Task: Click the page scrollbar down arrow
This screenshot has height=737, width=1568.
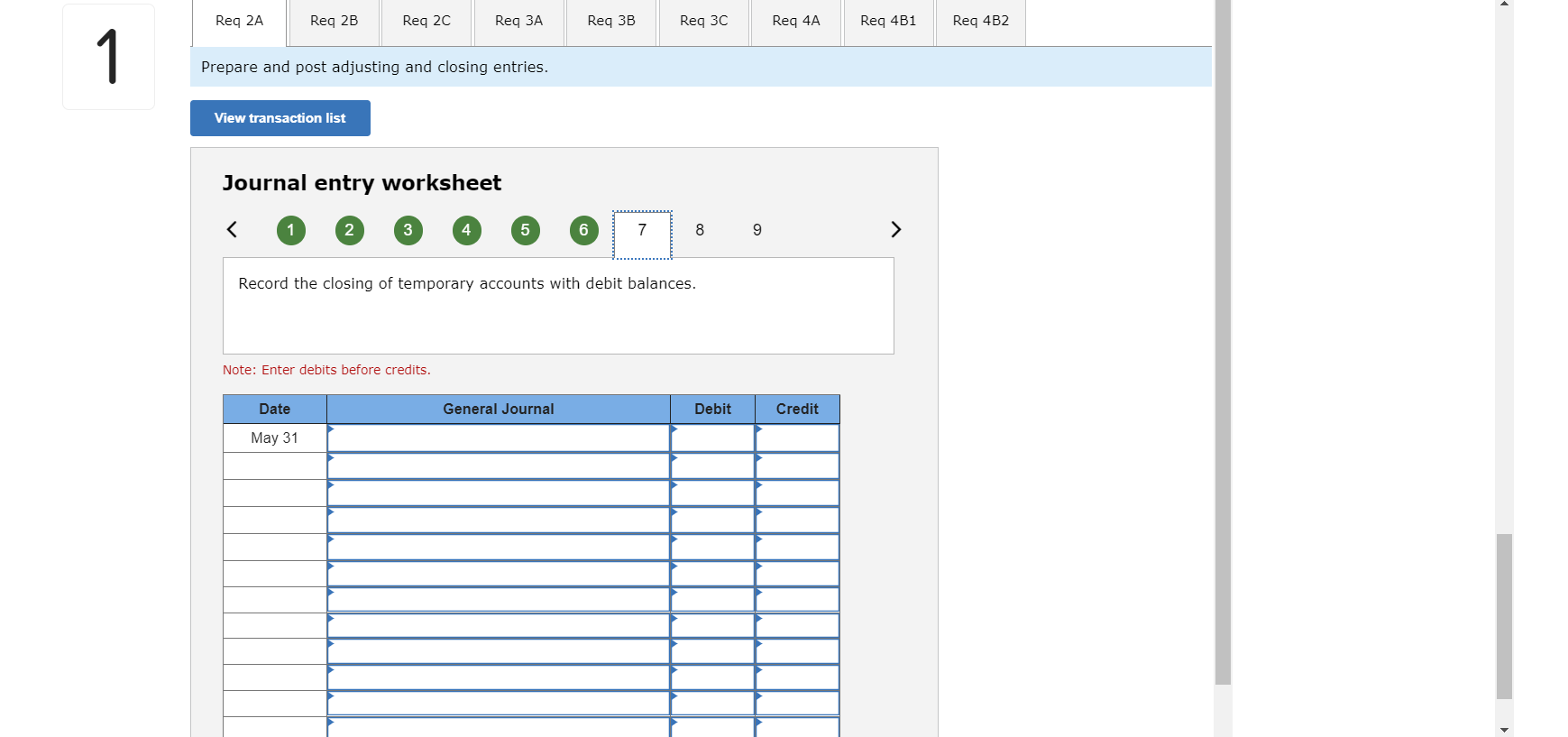Action: 1504,729
